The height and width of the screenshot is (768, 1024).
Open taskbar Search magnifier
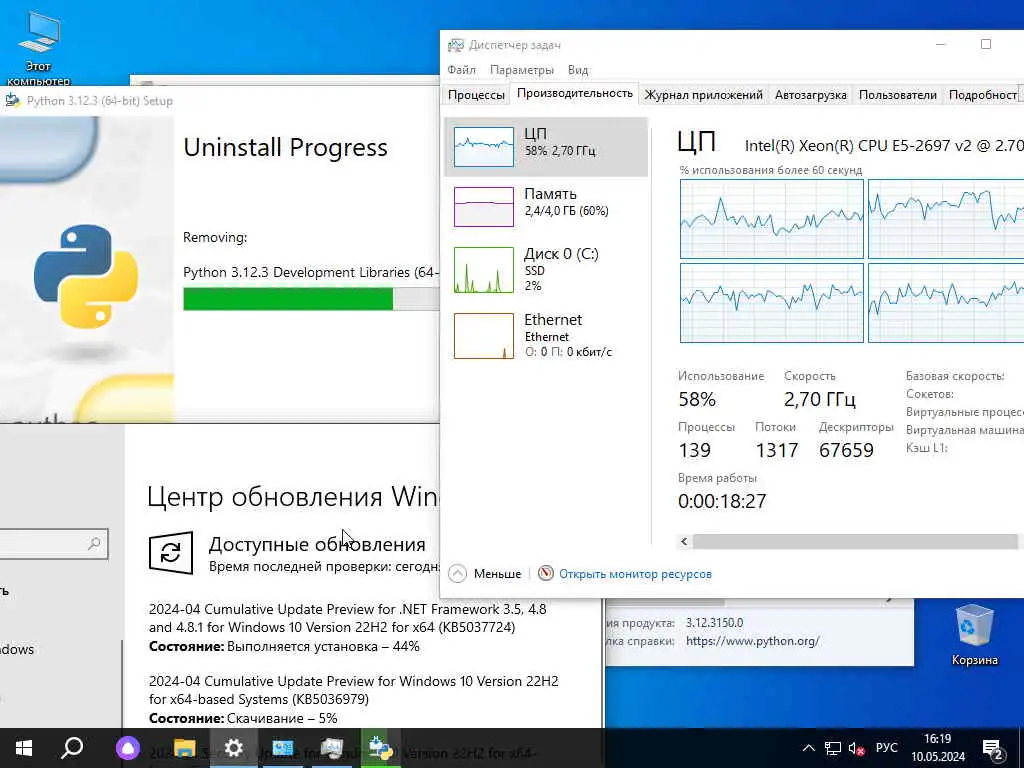point(72,748)
